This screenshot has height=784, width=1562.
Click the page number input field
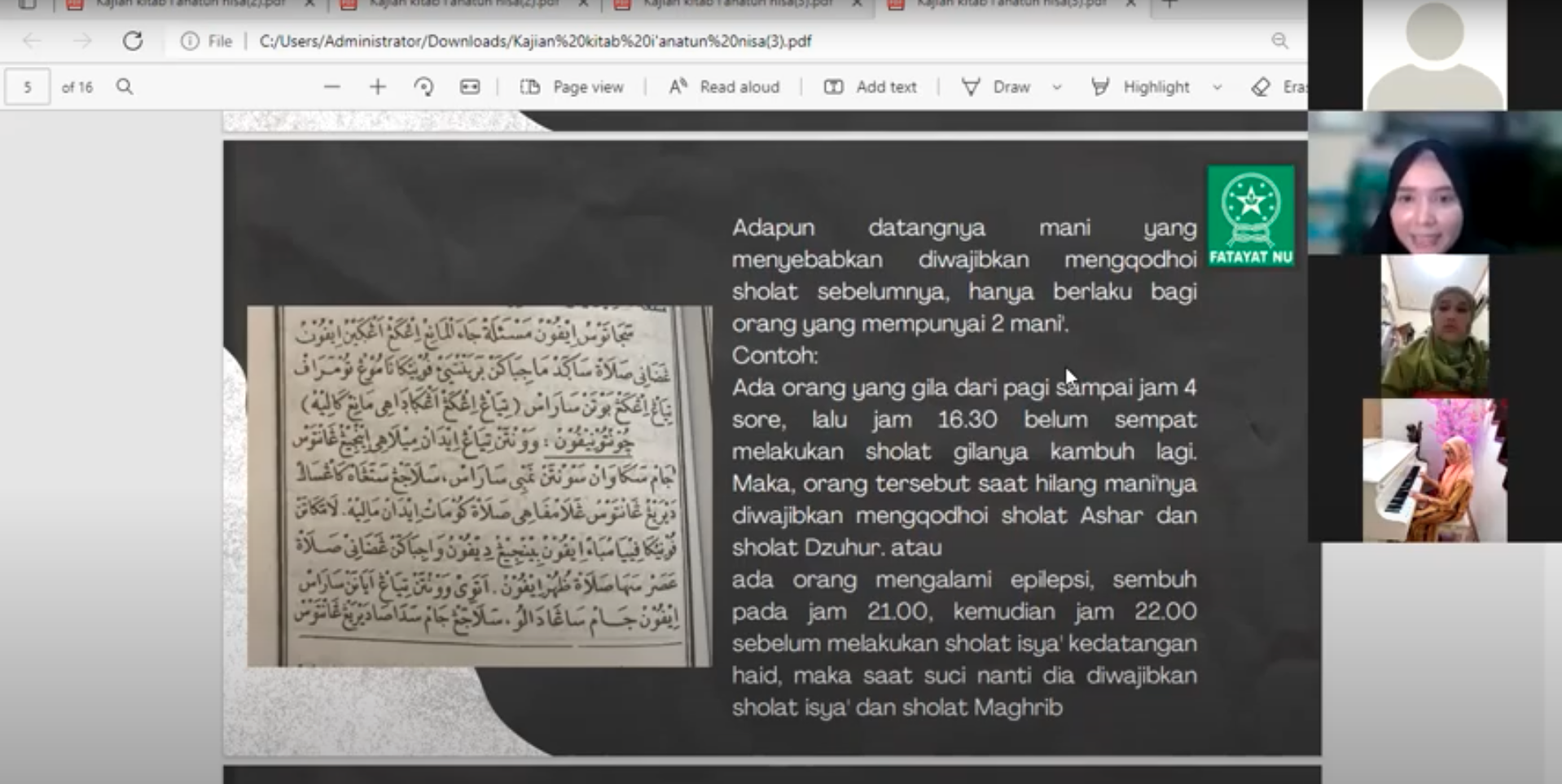click(28, 86)
